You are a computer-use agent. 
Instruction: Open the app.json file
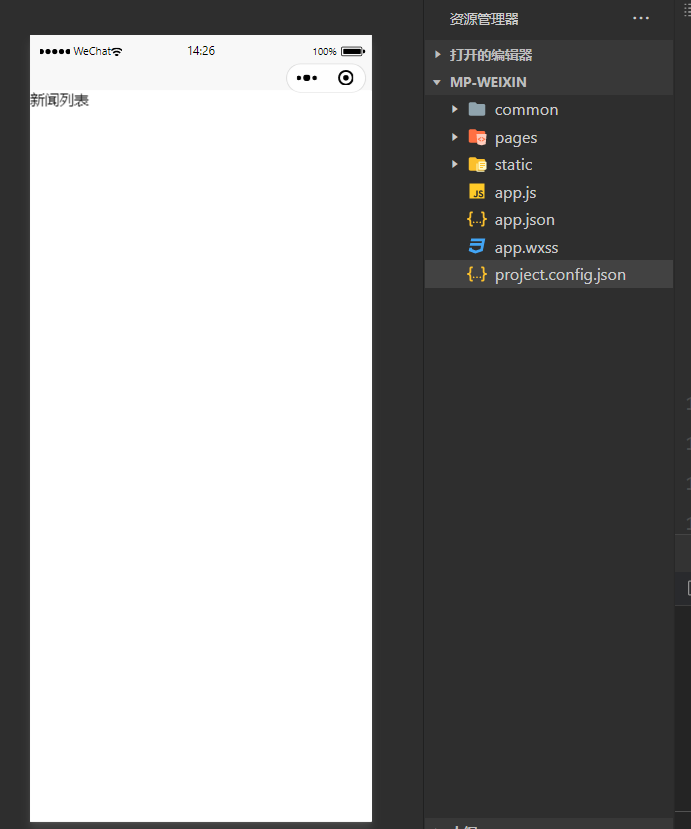524,220
